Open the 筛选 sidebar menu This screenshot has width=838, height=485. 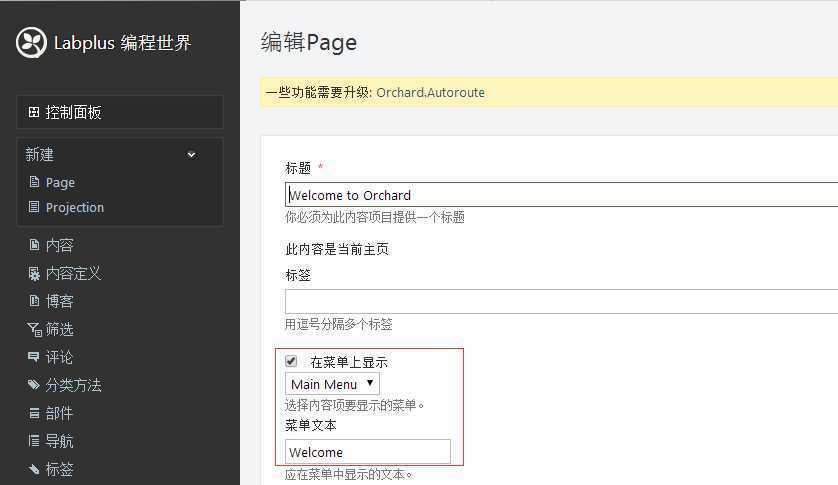tap(59, 329)
